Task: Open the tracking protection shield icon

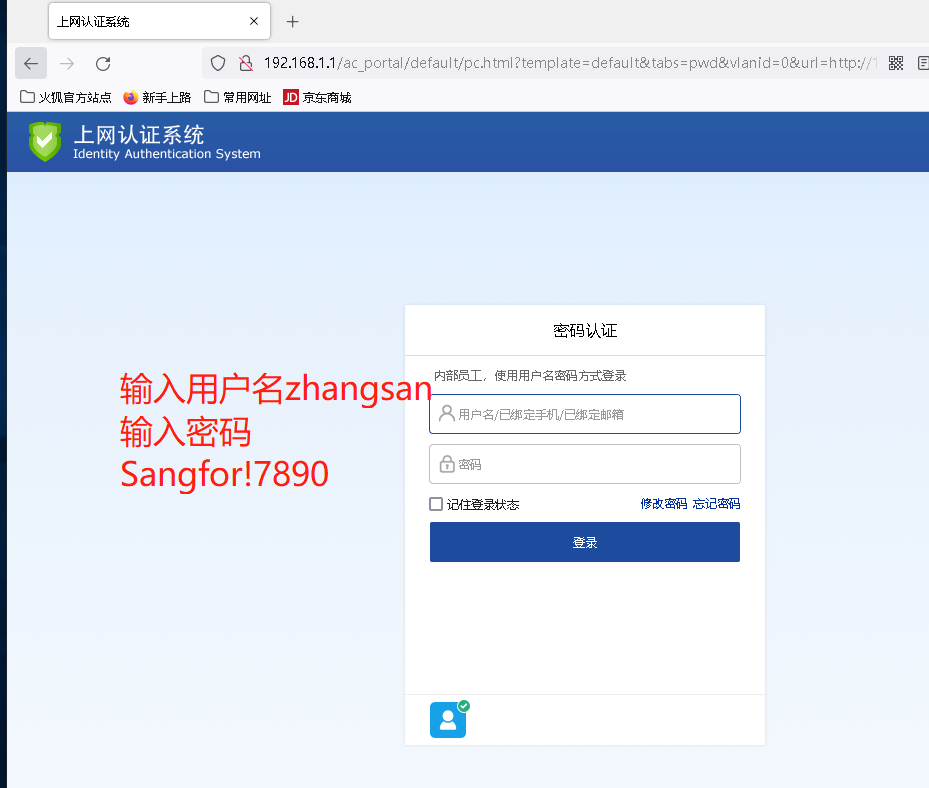Action: [x=219, y=64]
